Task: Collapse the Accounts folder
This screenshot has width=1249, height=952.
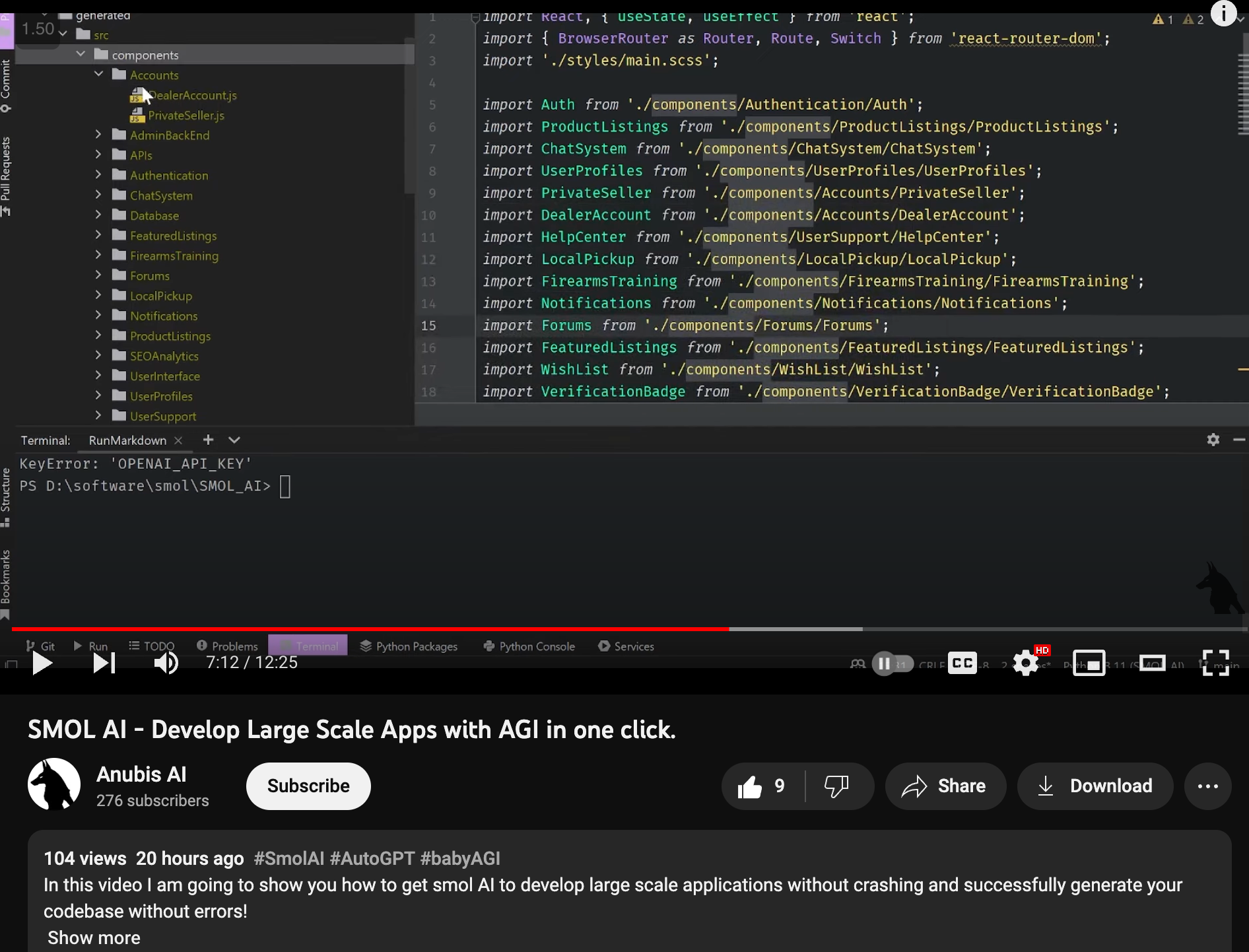Action: pyautogui.click(x=99, y=75)
